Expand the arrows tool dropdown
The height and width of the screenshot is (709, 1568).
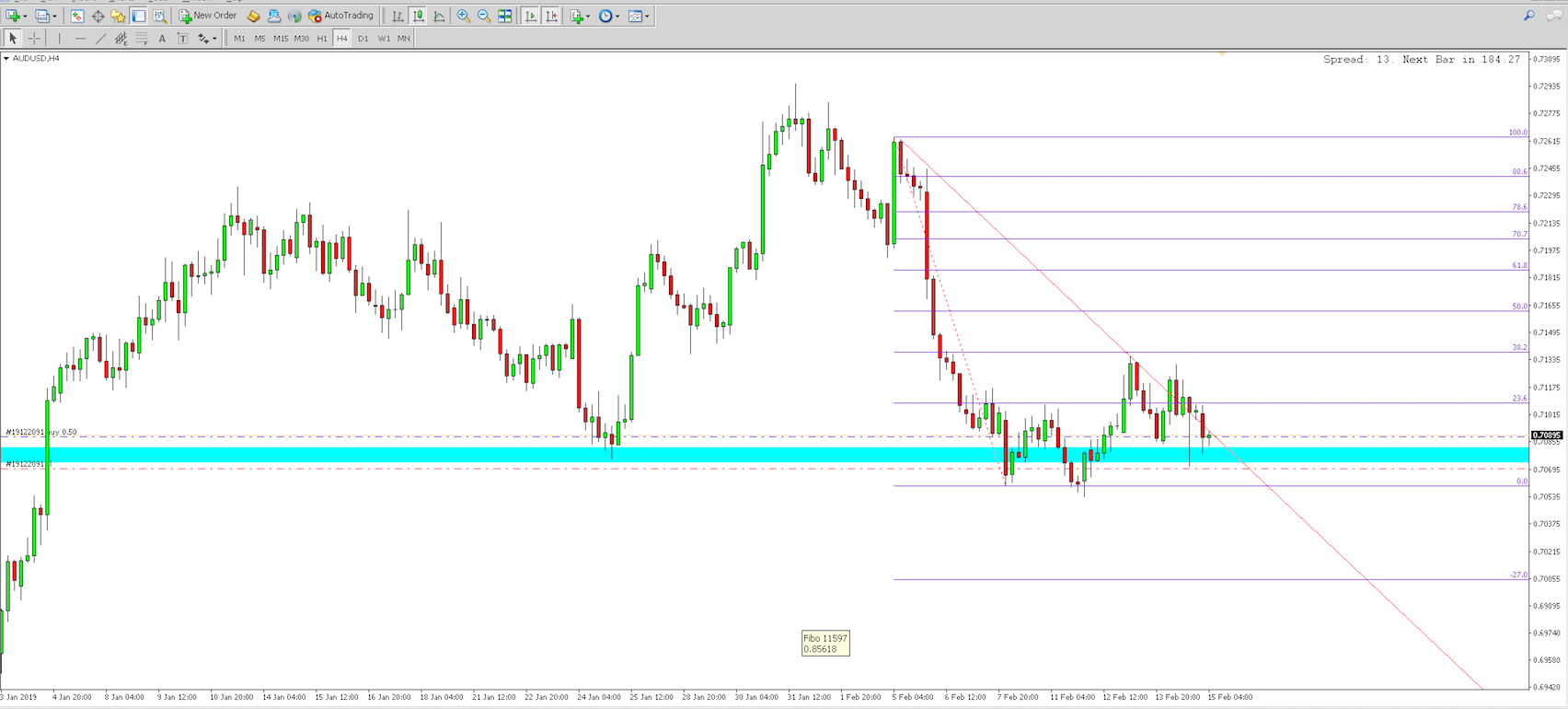(214, 38)
